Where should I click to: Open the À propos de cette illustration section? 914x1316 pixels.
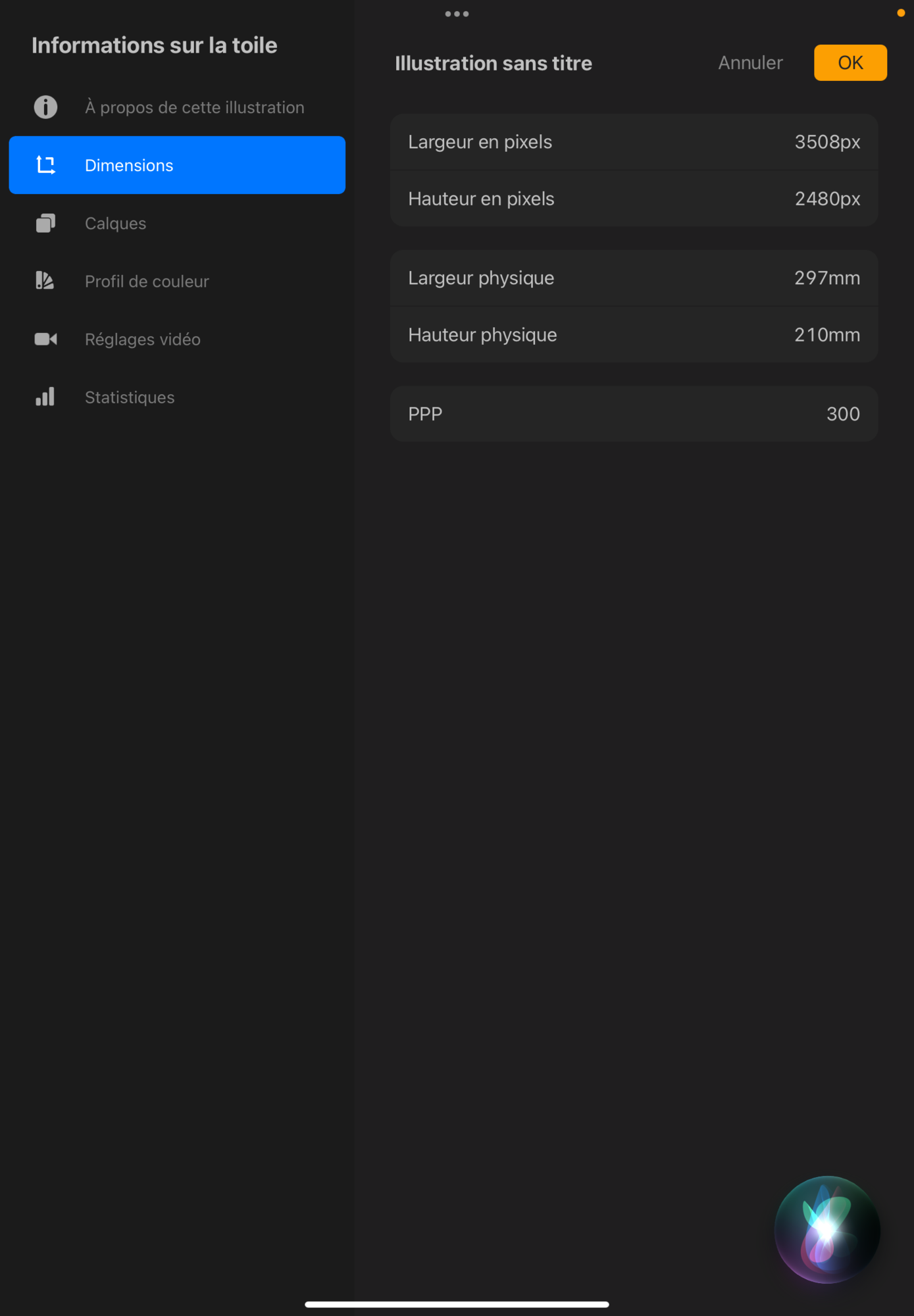click(194, 107)
